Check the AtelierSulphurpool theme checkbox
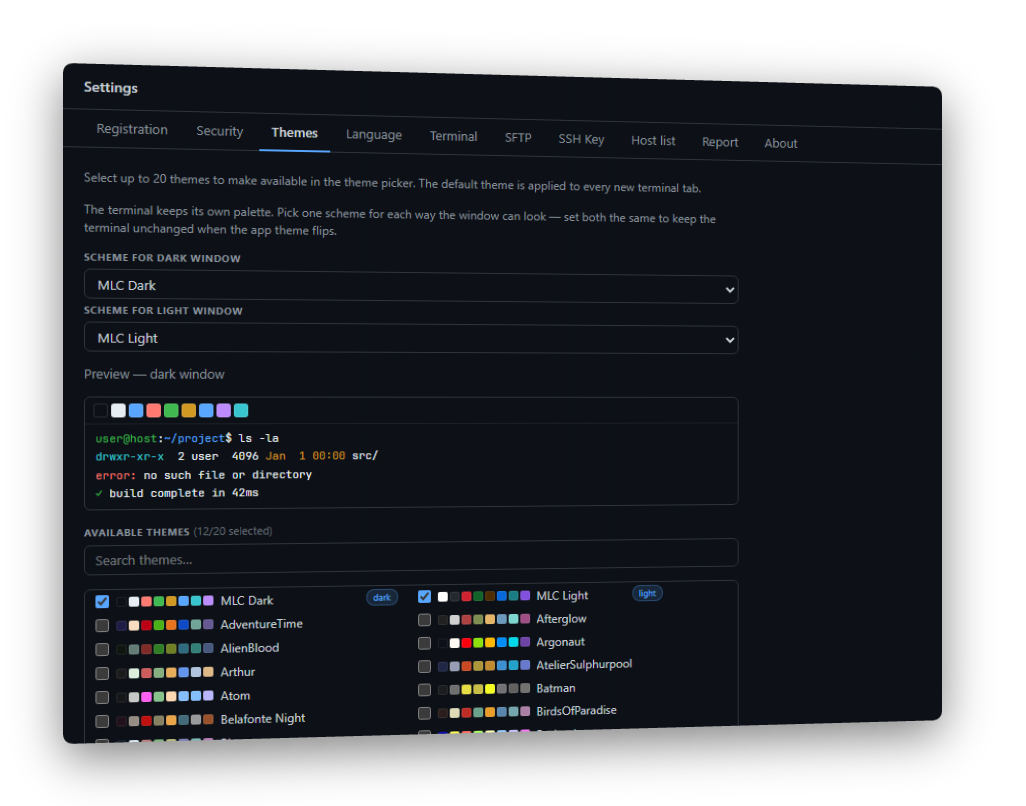 pyautogui.click(x=424, y=666)
